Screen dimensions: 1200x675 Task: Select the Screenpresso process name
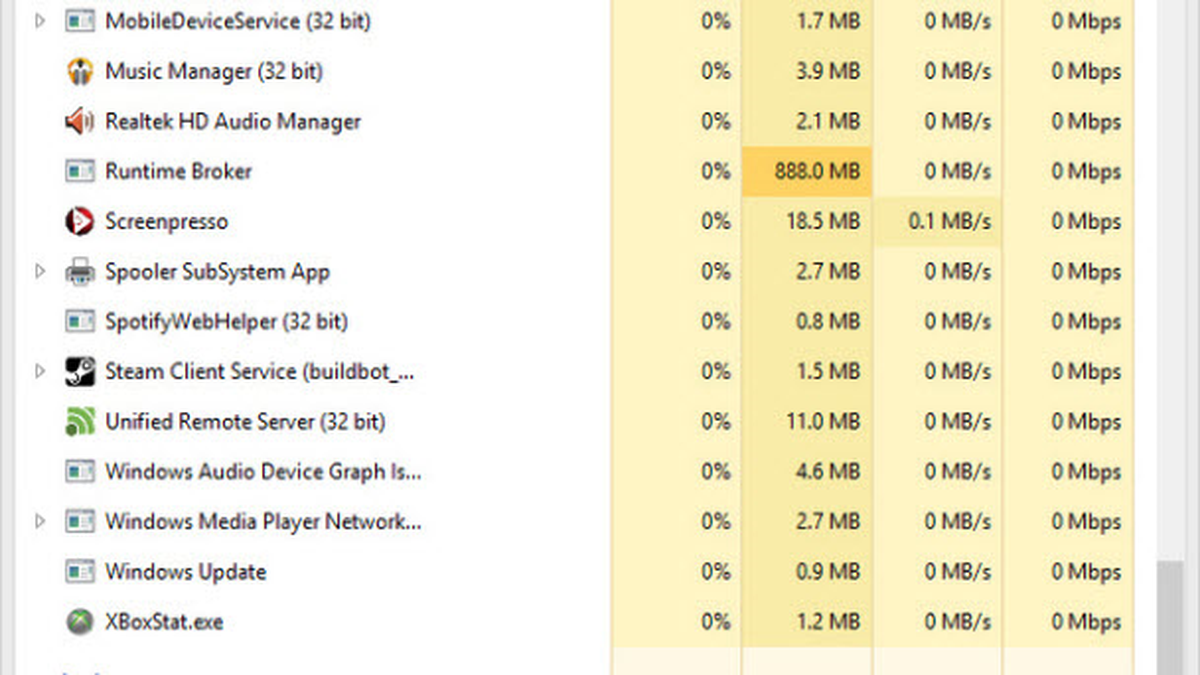click(x=167, y=221)
